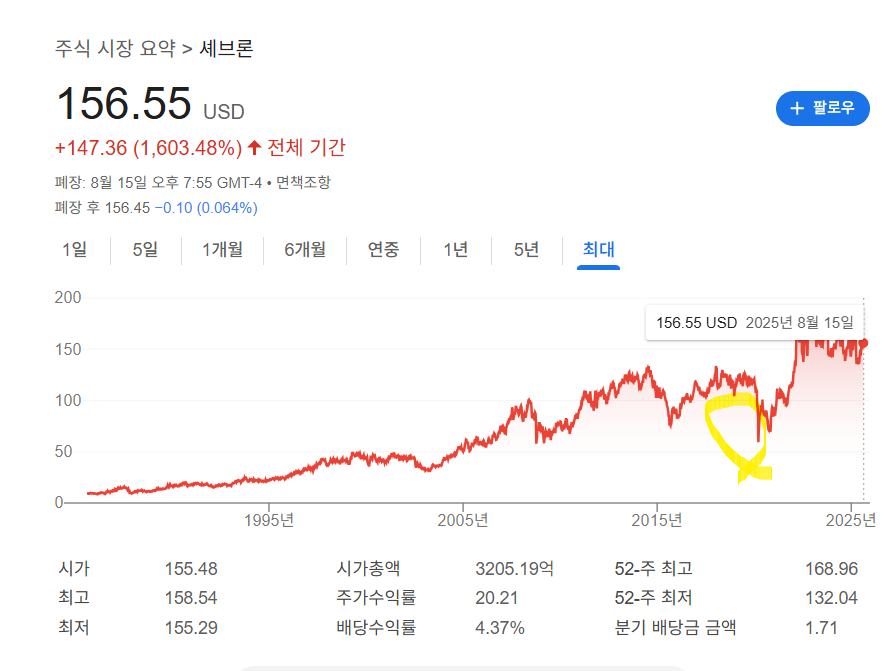Screen dimensions: 894x671
Task: Click the 전체 기간 period text
Action: pos(306,148)
